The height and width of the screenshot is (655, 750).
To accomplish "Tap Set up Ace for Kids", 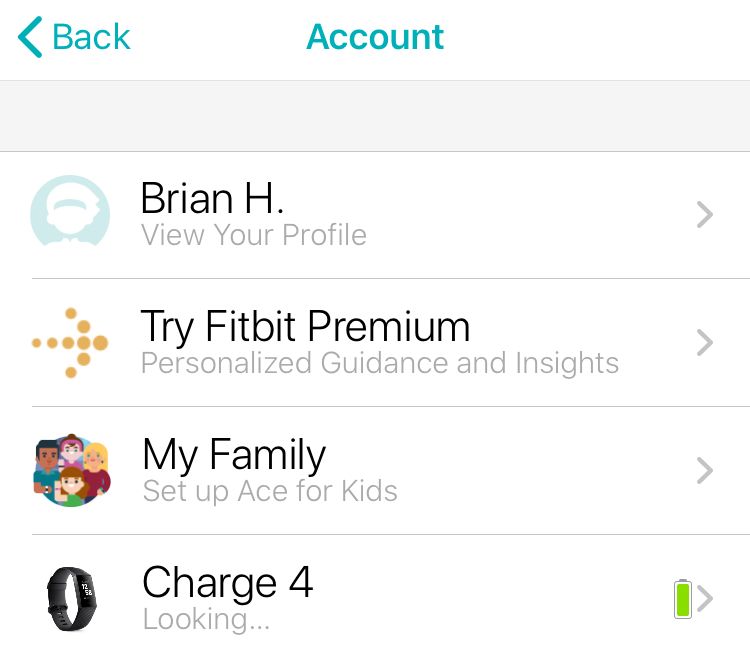I will coord(270,491).
